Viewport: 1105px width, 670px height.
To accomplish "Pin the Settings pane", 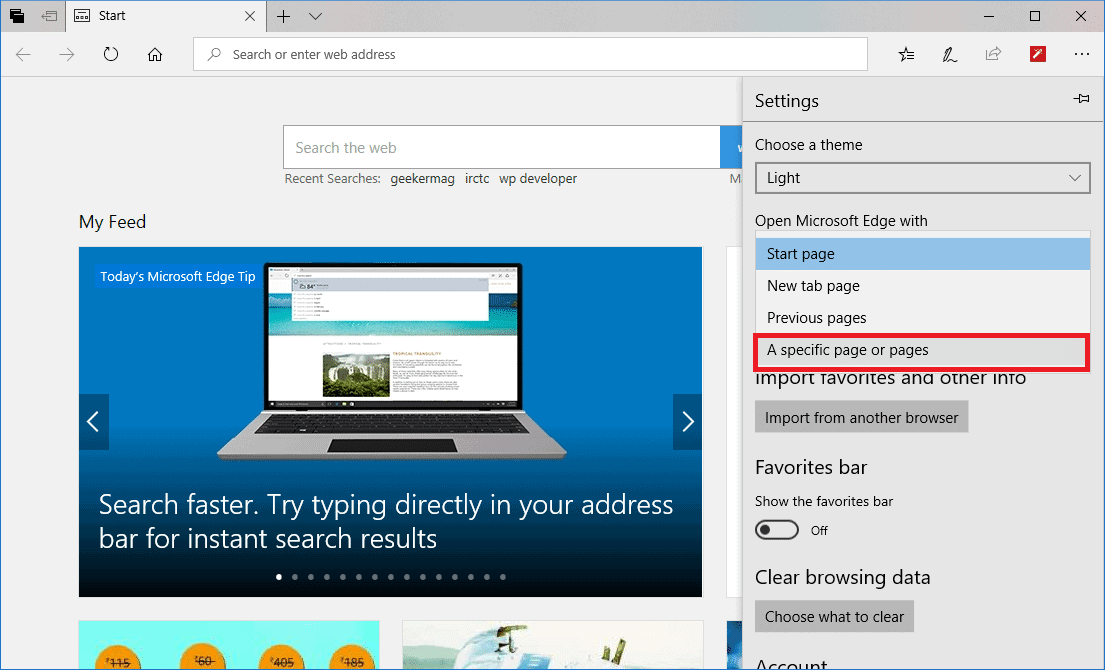I will pos(1081,99).
